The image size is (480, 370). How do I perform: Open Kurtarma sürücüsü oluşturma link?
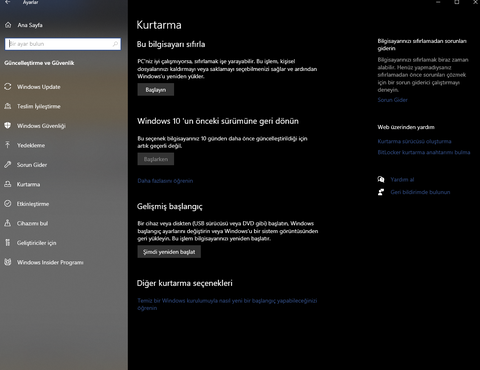coord(414,141)
